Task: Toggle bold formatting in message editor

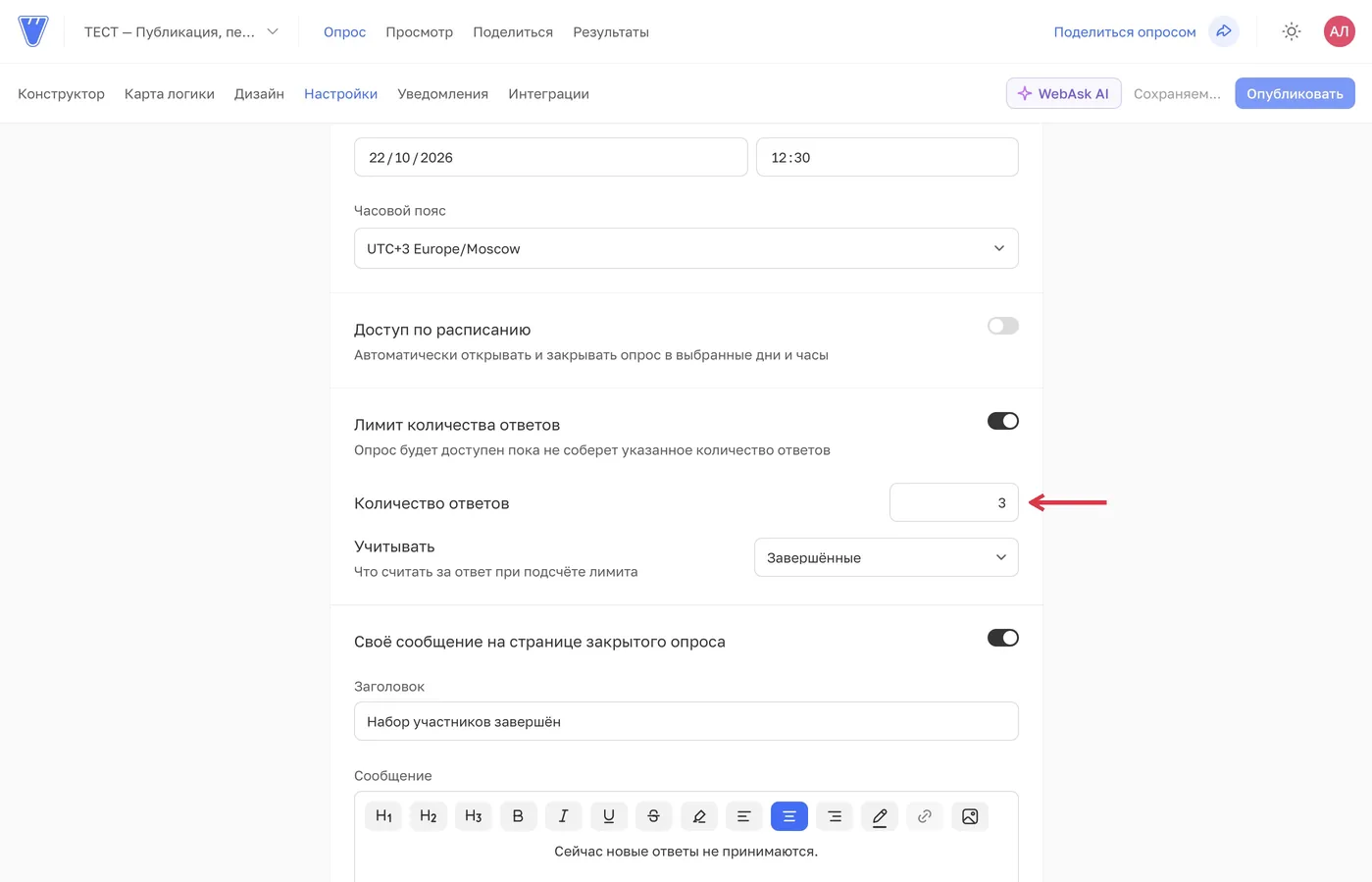Action: coord(519,816)
